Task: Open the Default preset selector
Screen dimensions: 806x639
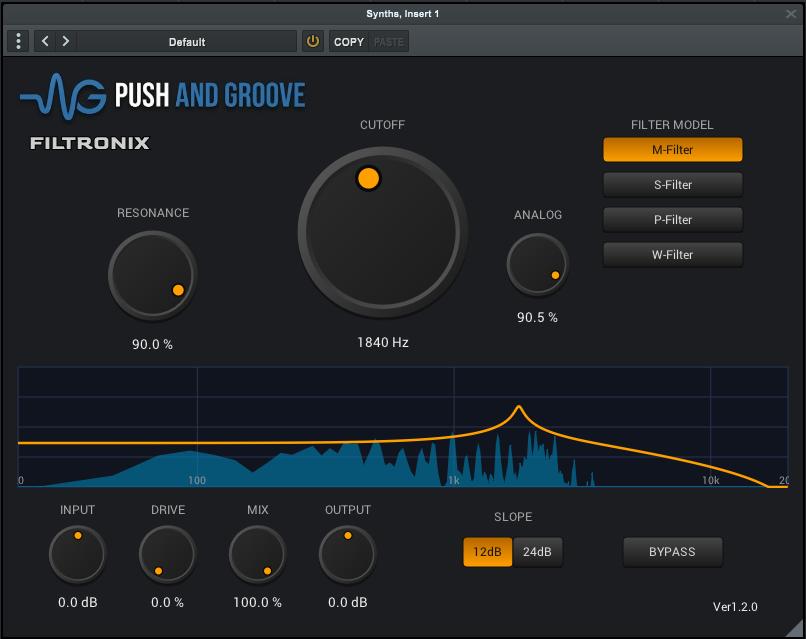Action: (x=187, y=42)
